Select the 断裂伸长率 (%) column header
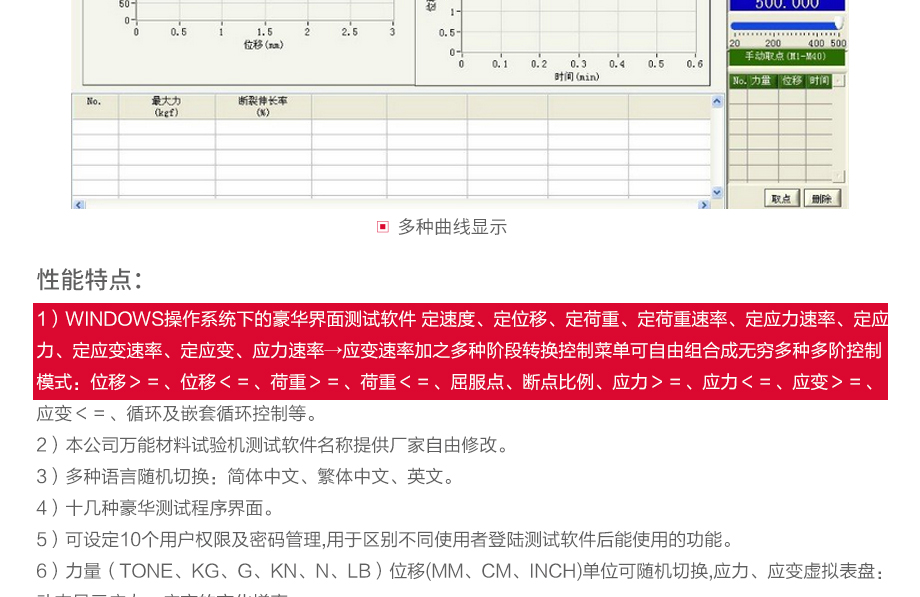Screen dimensions: 920x597 [263, 106]
